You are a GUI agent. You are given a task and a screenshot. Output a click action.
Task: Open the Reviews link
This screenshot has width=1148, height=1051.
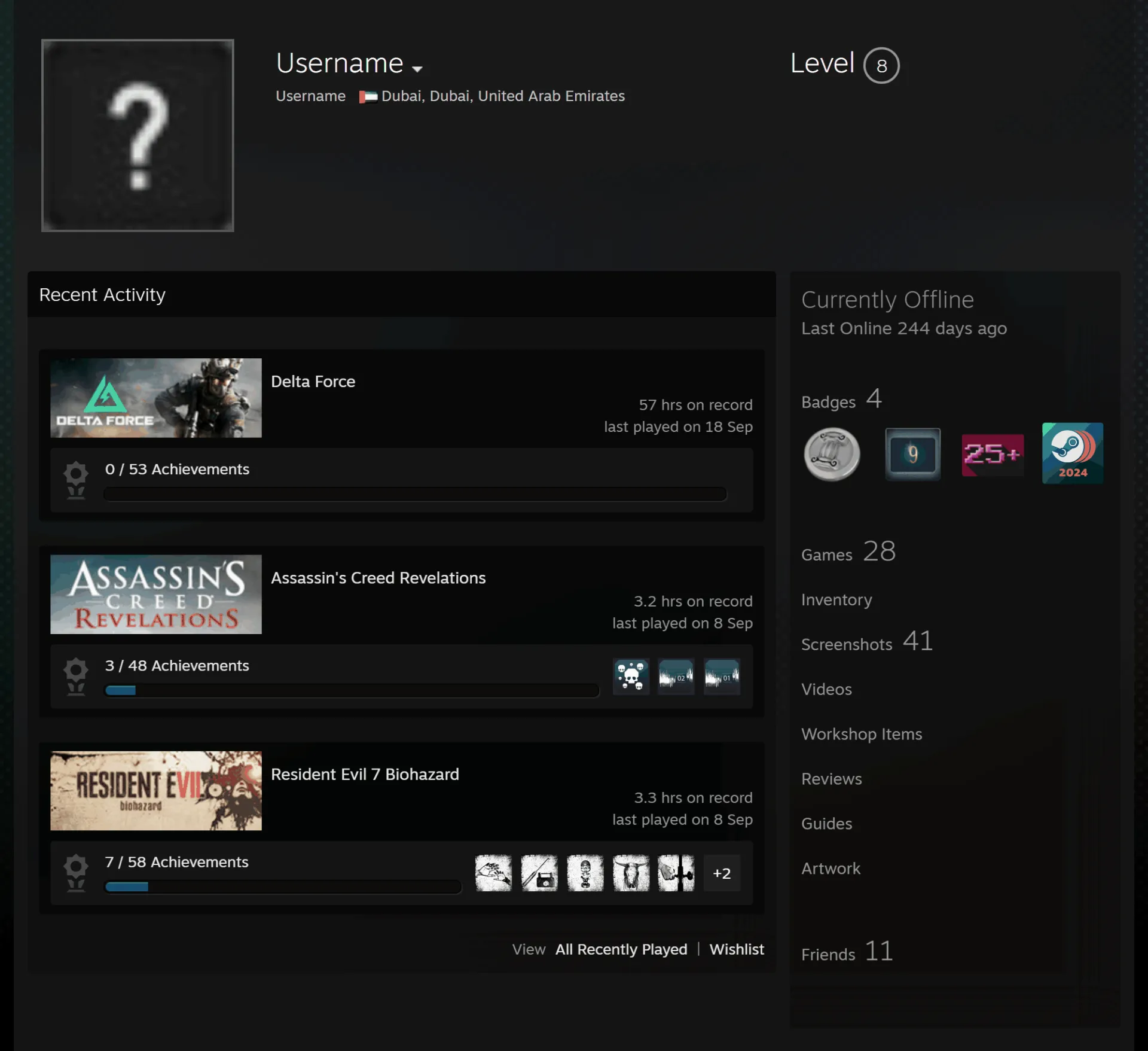pyautogui.click(x=831, y=779)
